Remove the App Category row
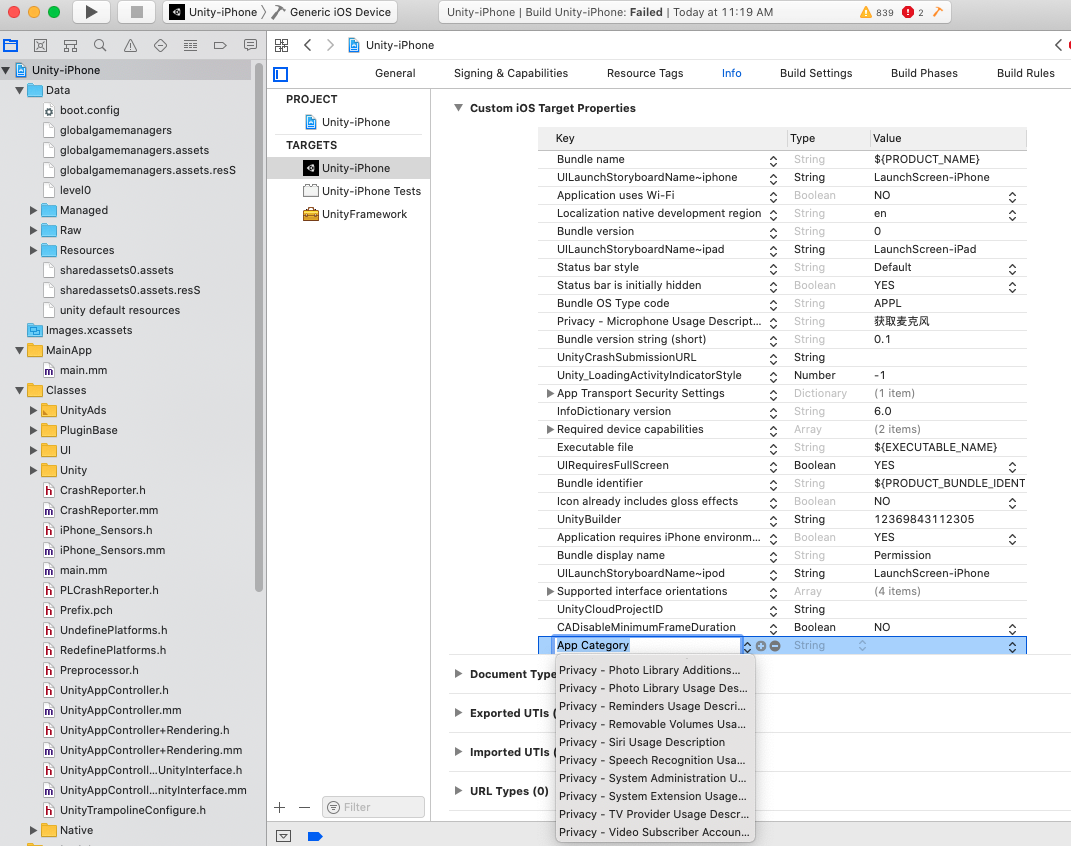 [x=775, y=646]
